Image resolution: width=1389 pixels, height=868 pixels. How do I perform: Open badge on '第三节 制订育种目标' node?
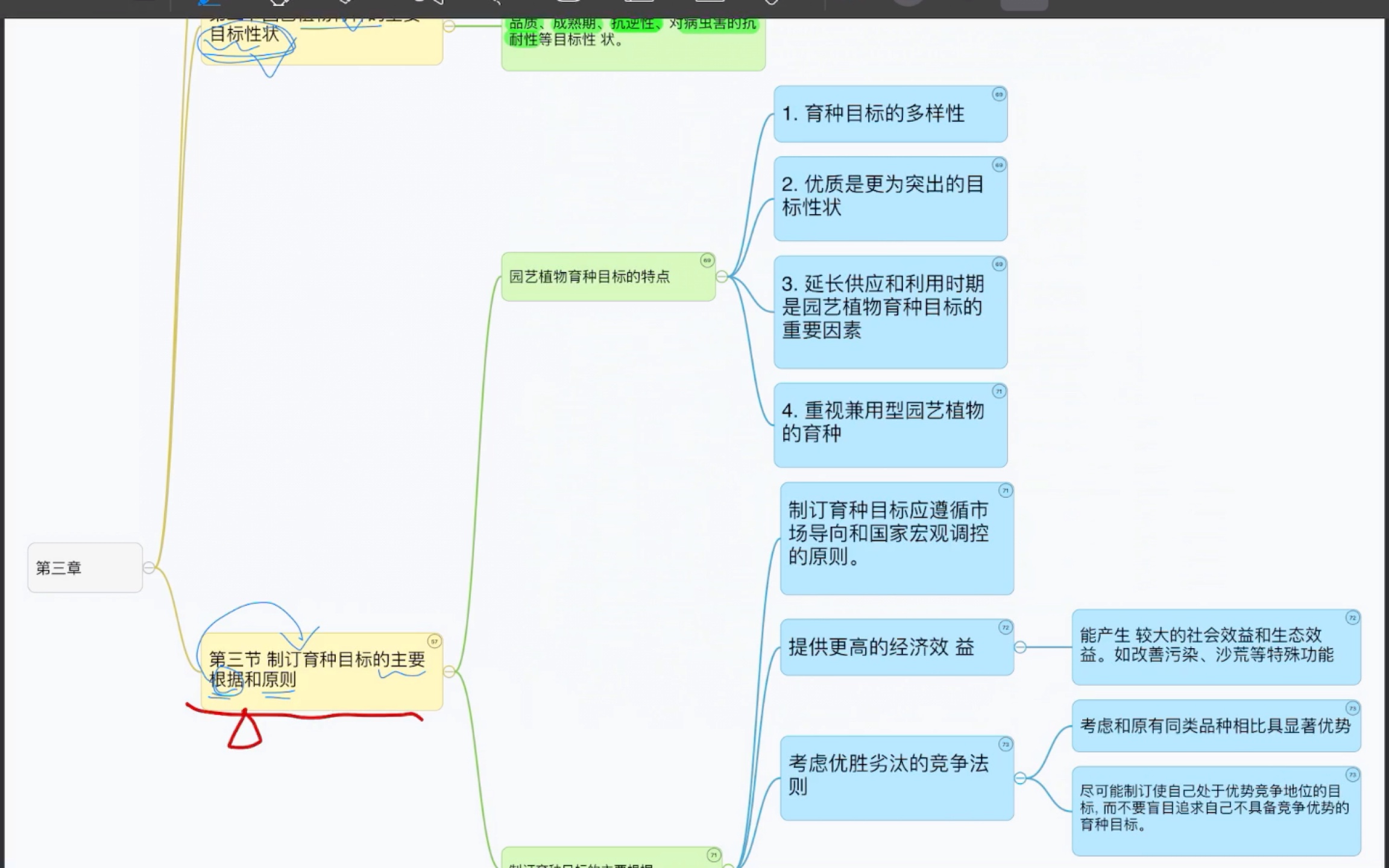click(435, 641)
